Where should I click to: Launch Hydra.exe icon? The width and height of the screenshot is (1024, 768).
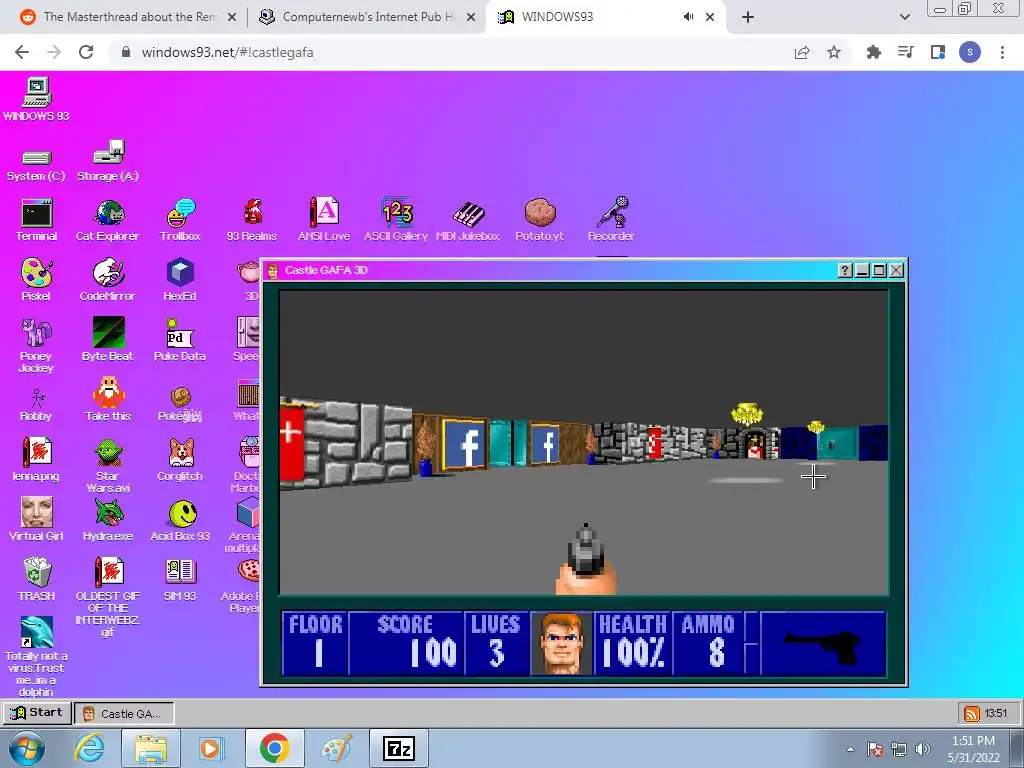click(x=108, y=520)
